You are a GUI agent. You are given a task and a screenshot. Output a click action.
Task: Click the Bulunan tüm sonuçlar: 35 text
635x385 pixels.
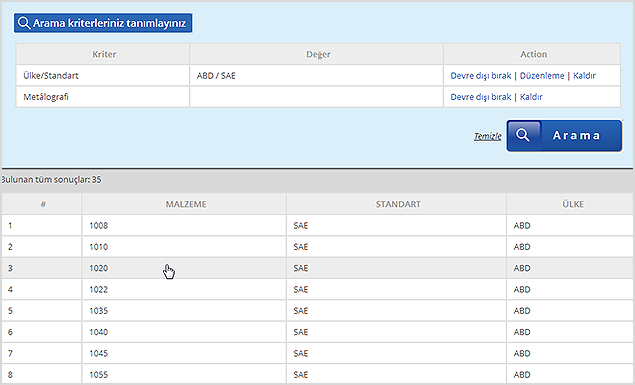point(51,179)
